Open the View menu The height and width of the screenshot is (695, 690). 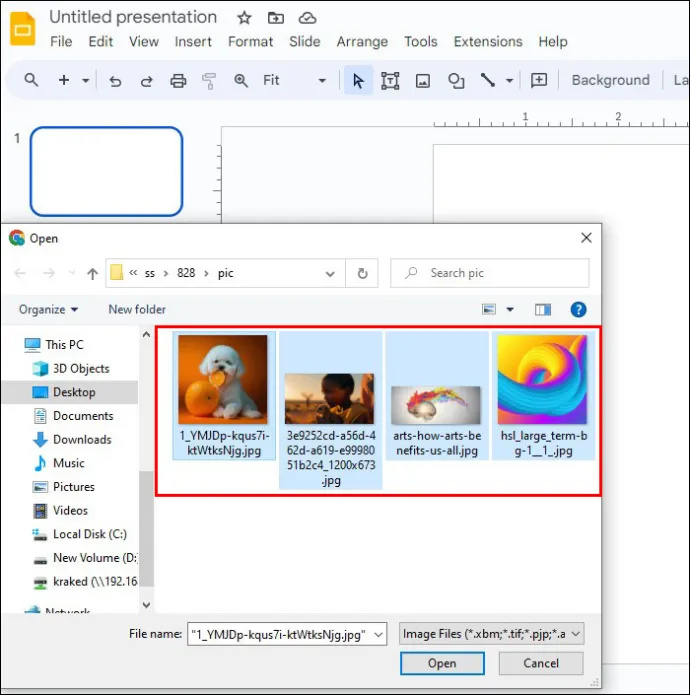click(144, 42)
